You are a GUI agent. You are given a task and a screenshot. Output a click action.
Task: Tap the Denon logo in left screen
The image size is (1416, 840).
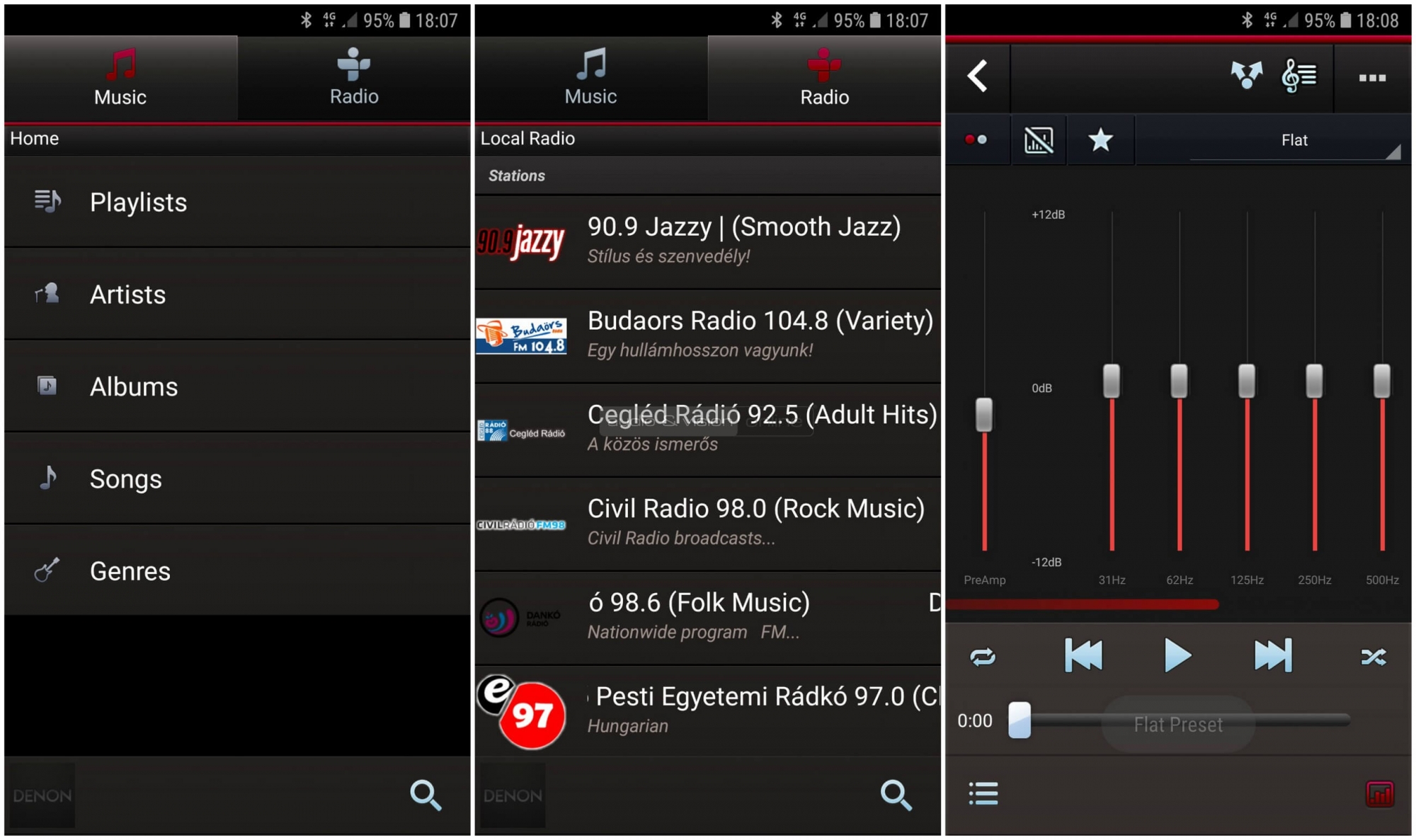[x=42, y=795]
